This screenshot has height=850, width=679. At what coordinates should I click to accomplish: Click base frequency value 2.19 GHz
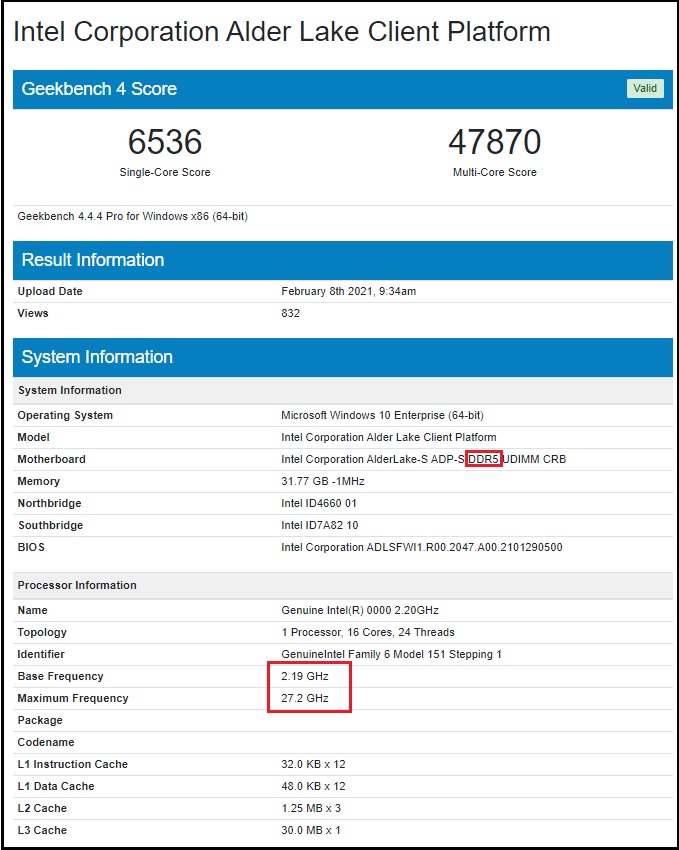pos(305,676)
